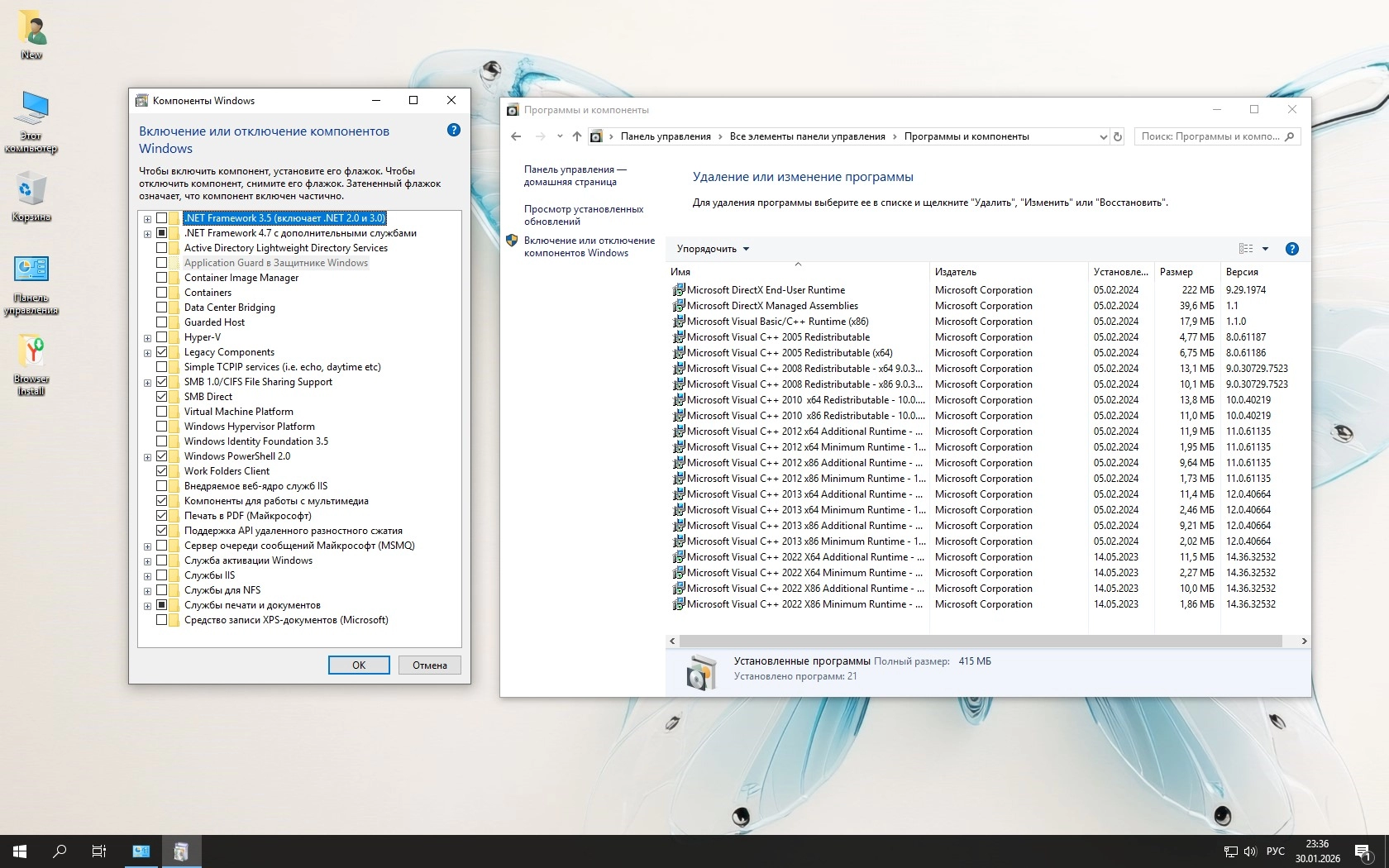
Task: Open Windows search from the taskbar
Action: (x=60, y=851)
